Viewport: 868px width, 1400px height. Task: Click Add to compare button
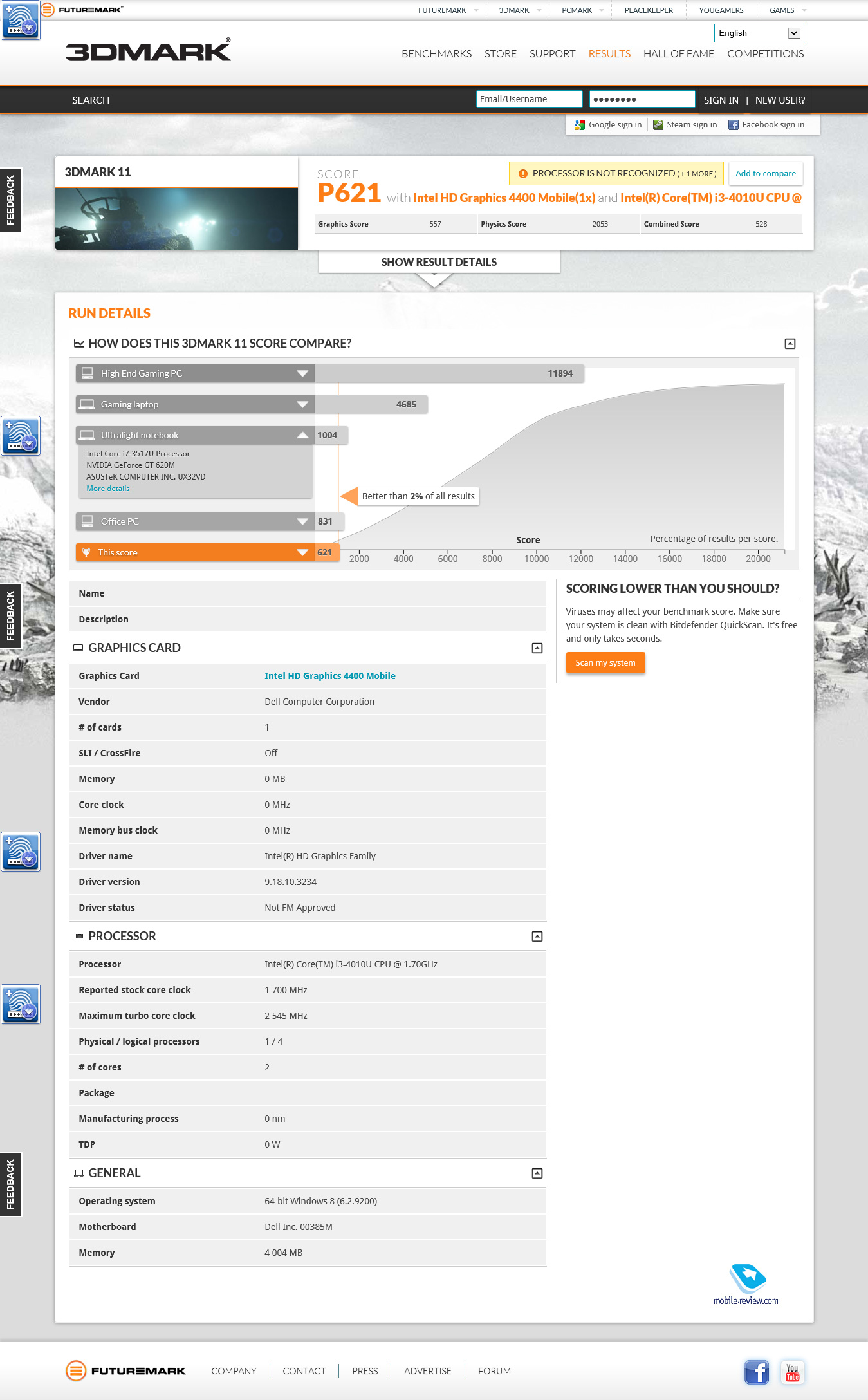coord(765,174)
